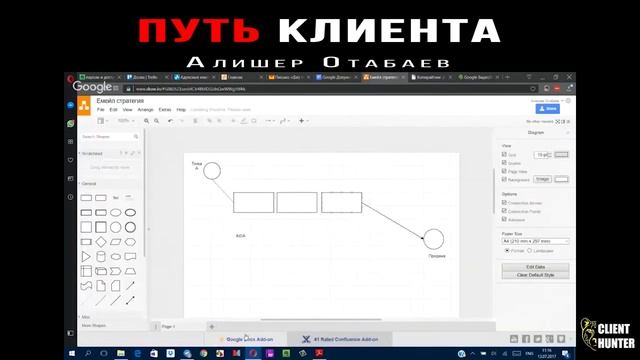Collapse the Scratchpad section
Viewport: 640px width, 360px height.
pyautogui.click(x=91, y=153)
